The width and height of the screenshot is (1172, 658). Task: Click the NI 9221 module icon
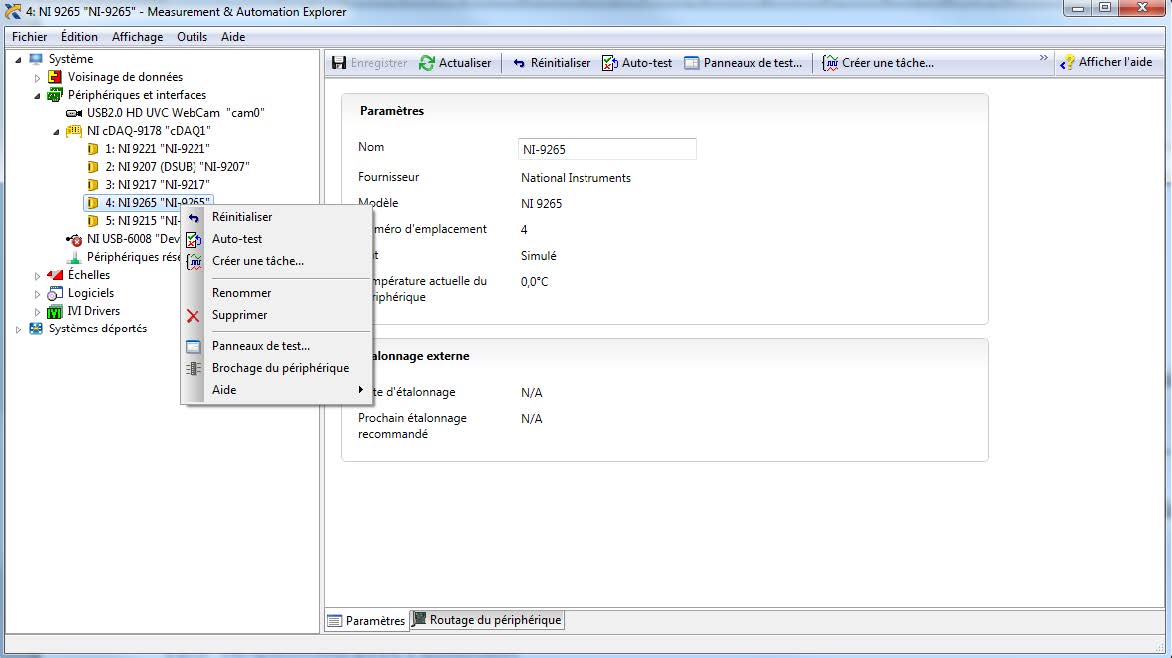click(x=93, y=149)
